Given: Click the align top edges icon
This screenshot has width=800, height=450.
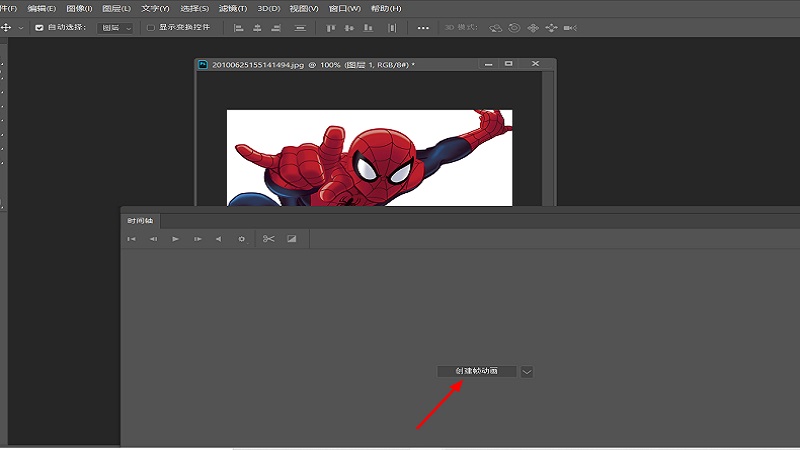Looking at the screenshot, I should click(331, 28).
